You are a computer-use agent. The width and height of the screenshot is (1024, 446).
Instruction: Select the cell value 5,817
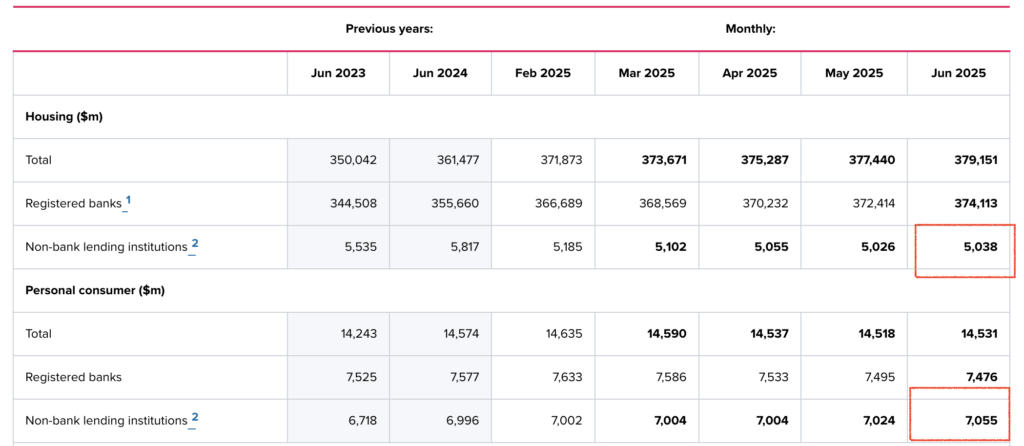[464, 247]
